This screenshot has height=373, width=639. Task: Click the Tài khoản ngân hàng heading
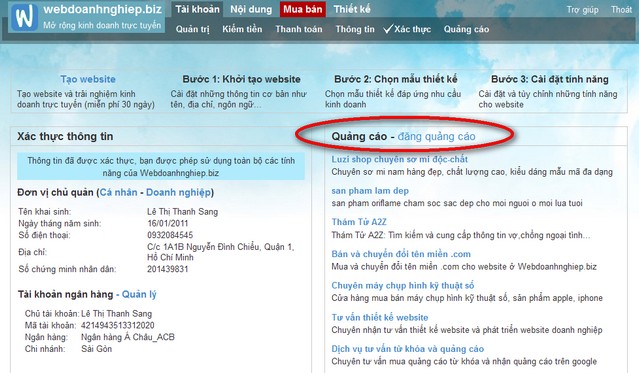click(65, 294)
